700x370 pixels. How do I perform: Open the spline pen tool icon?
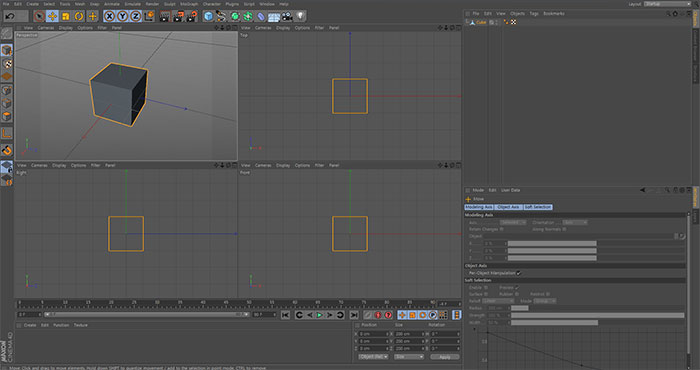pyautogui.click(x=221, y=17)
